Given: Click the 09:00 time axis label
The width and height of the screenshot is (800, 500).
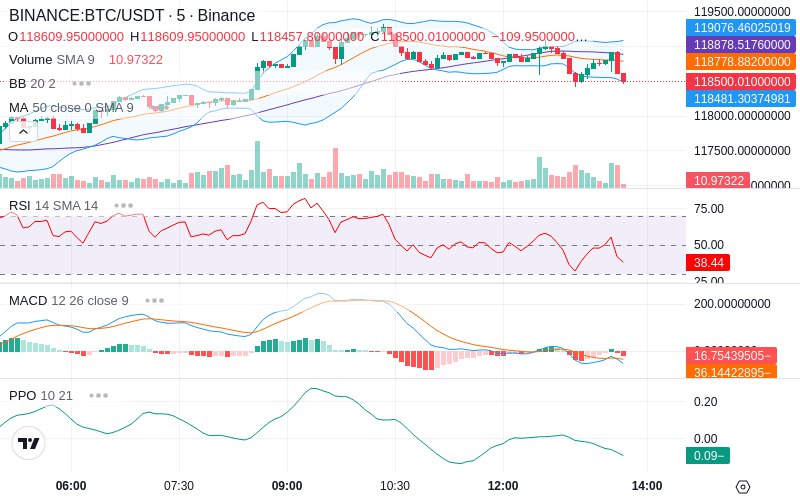Looking at the screenshot, I should pos(287,486).
